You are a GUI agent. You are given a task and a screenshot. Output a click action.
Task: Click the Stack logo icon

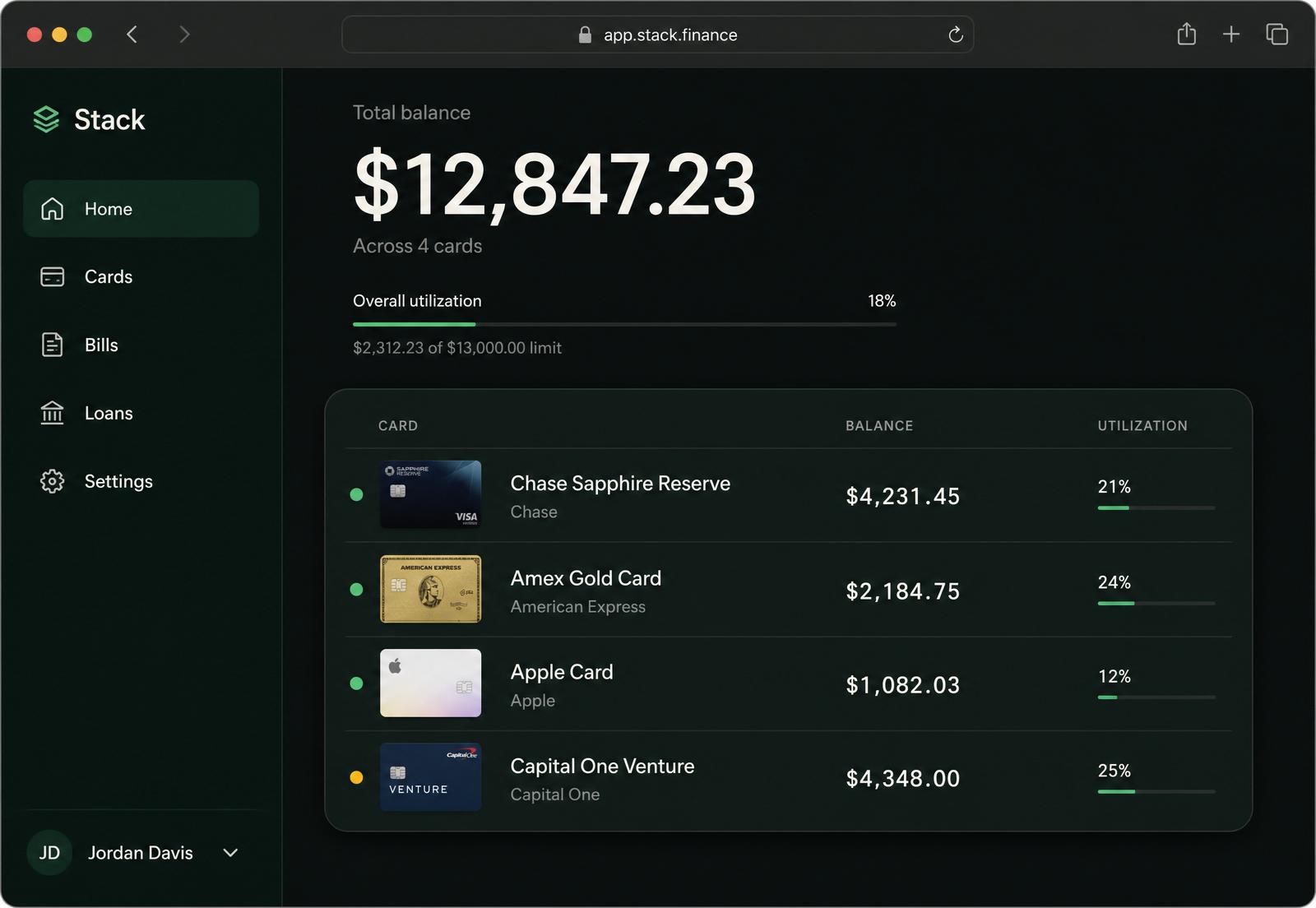point(46,119)
